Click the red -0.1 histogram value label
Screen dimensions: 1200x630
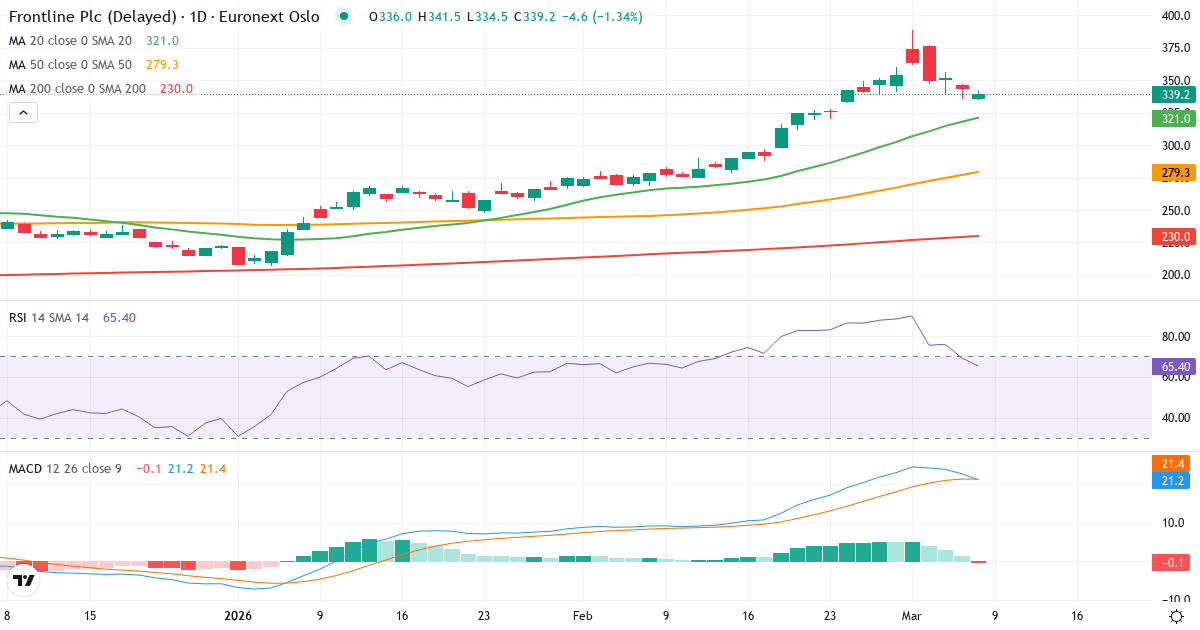[1174, 562]
